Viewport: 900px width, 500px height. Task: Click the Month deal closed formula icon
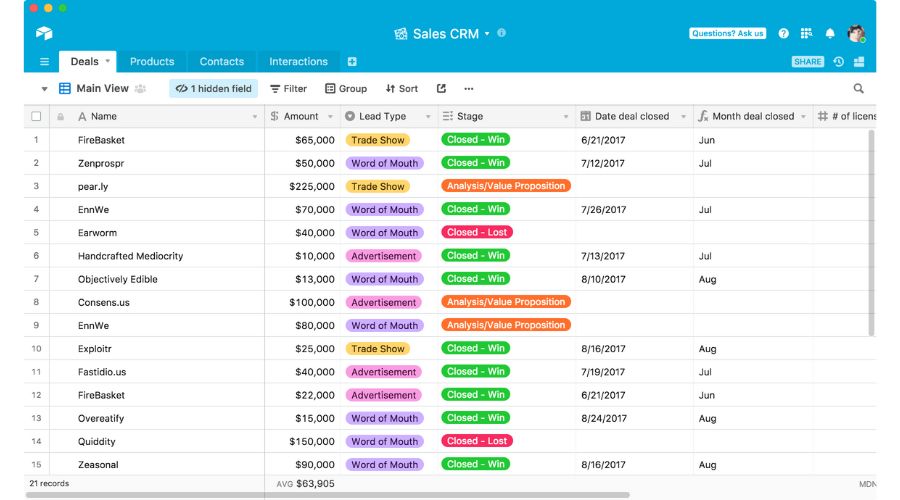pyautogui.click(x=703, y=116)
